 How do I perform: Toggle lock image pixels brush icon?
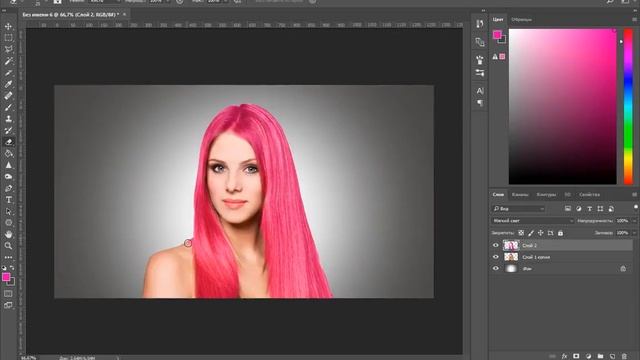coord(531,233)
